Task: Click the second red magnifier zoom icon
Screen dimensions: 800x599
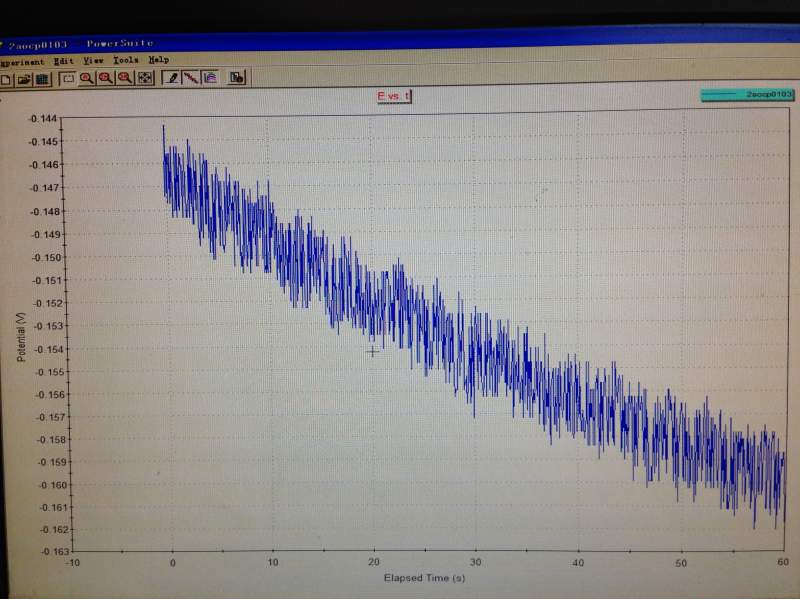Action: pos(106,78)
